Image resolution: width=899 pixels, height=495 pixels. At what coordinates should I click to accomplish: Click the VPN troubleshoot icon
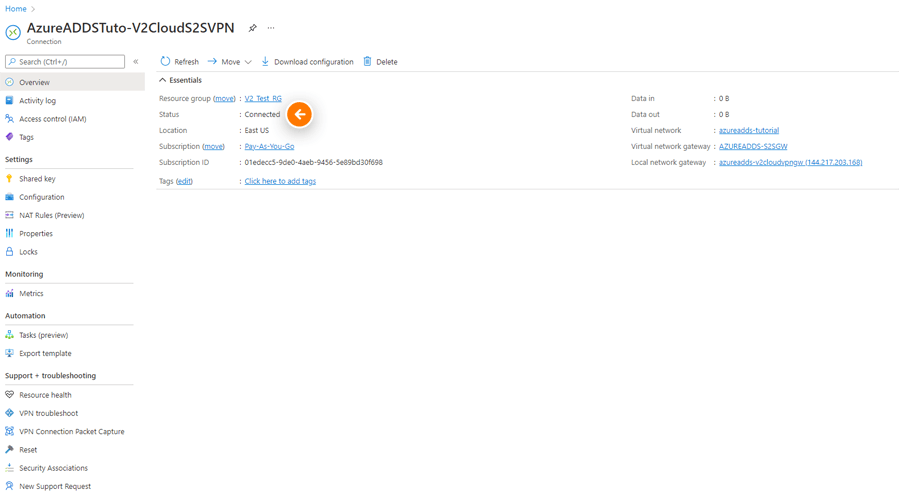pyautogui.click(x=9, y=413)
